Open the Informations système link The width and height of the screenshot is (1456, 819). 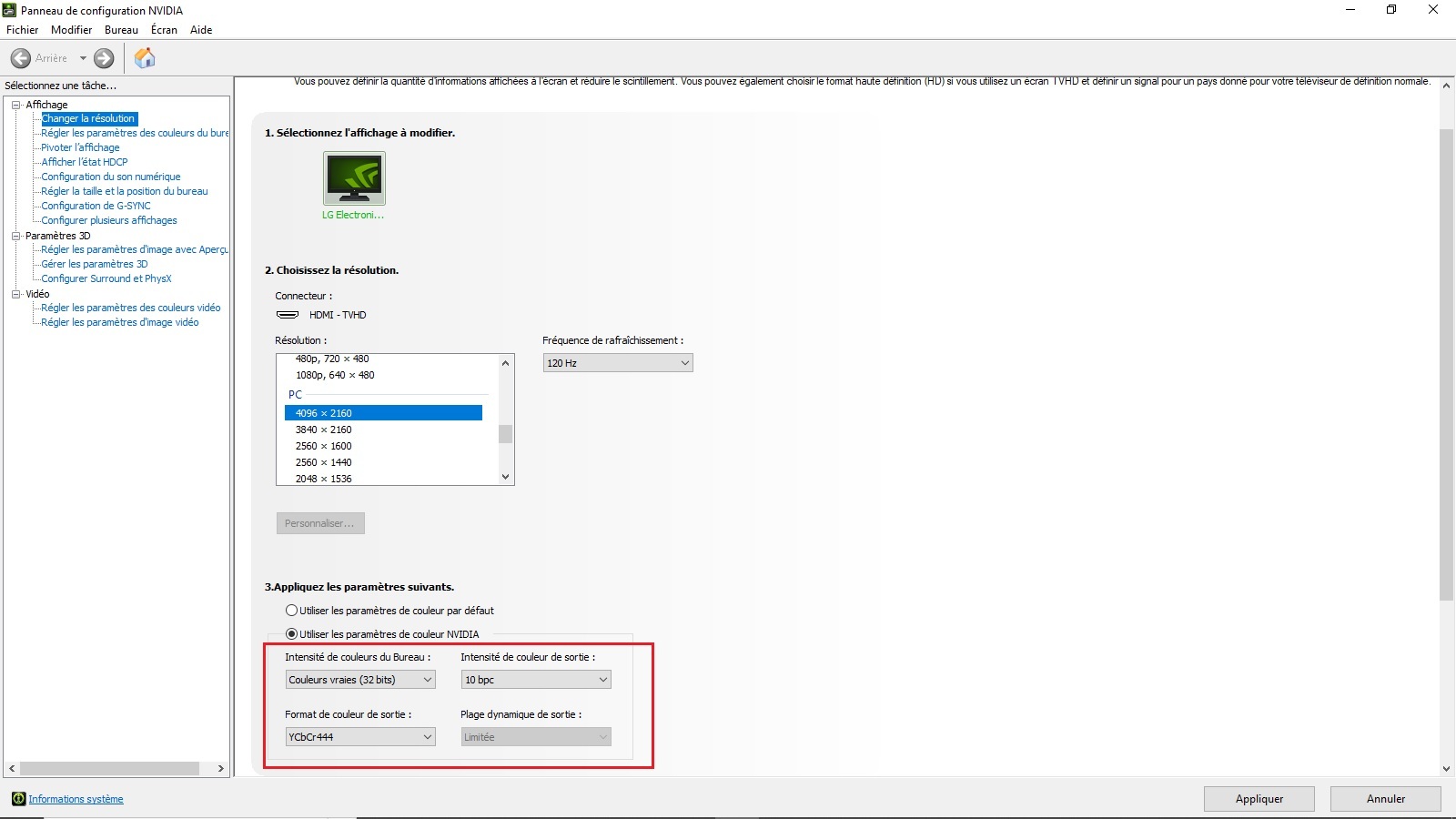pyautogui.click(x=76, y=799)
